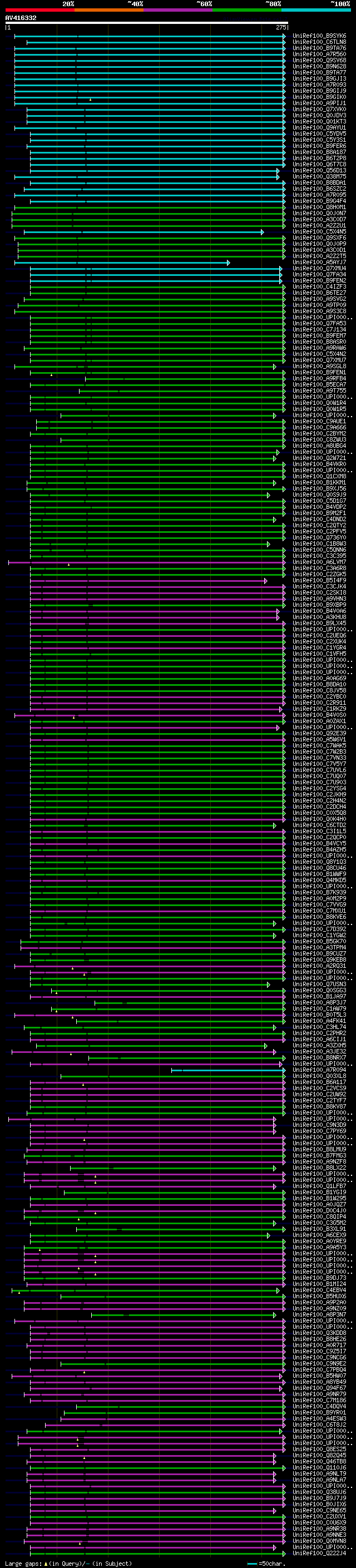Select the UniRef100_A3ZXH5 label
Screen dimensions: 356x1568
[x=319, y=1046]
